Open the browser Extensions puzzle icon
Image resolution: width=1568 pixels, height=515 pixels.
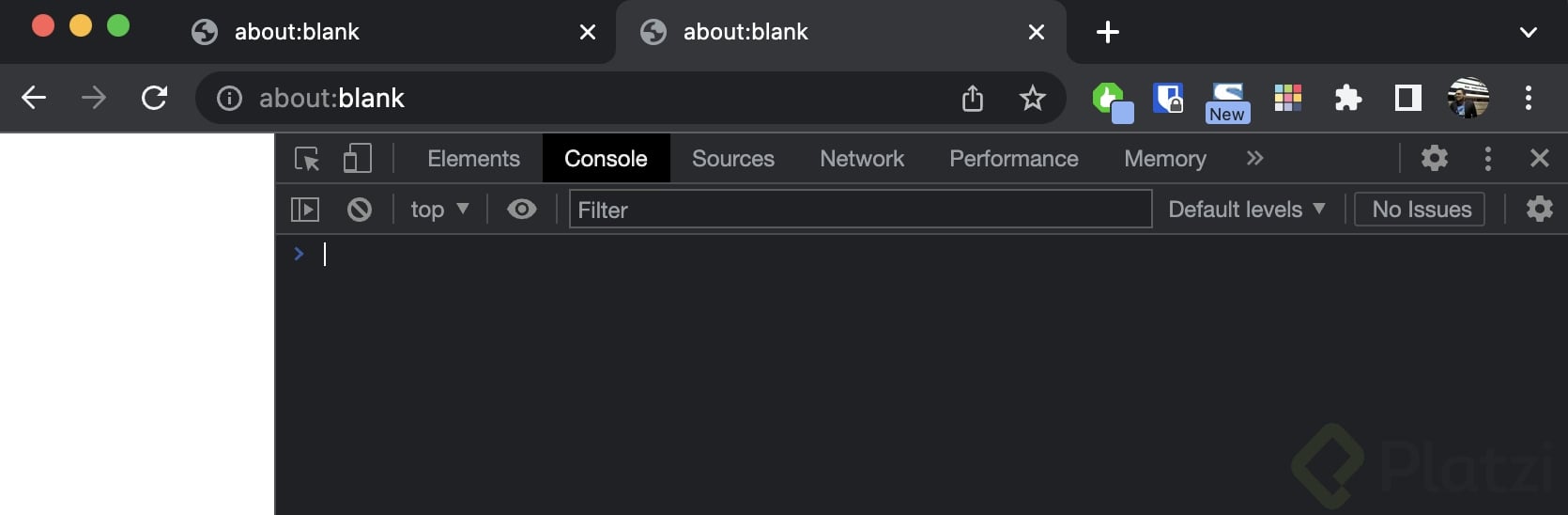coord(1348,98)
